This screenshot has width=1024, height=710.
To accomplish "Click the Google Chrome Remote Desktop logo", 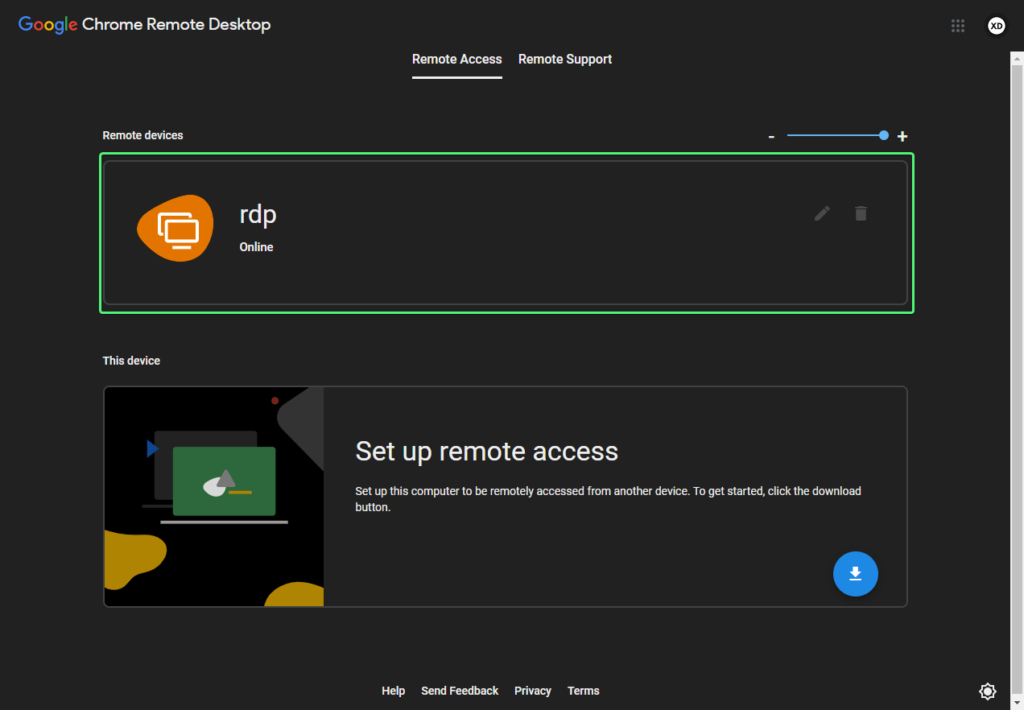I will pyautogui.click(x=143, y=24).
